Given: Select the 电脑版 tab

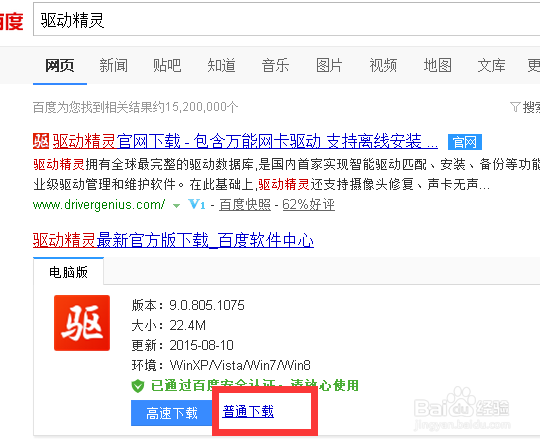Looking at the screenshot, I should 68,272.
